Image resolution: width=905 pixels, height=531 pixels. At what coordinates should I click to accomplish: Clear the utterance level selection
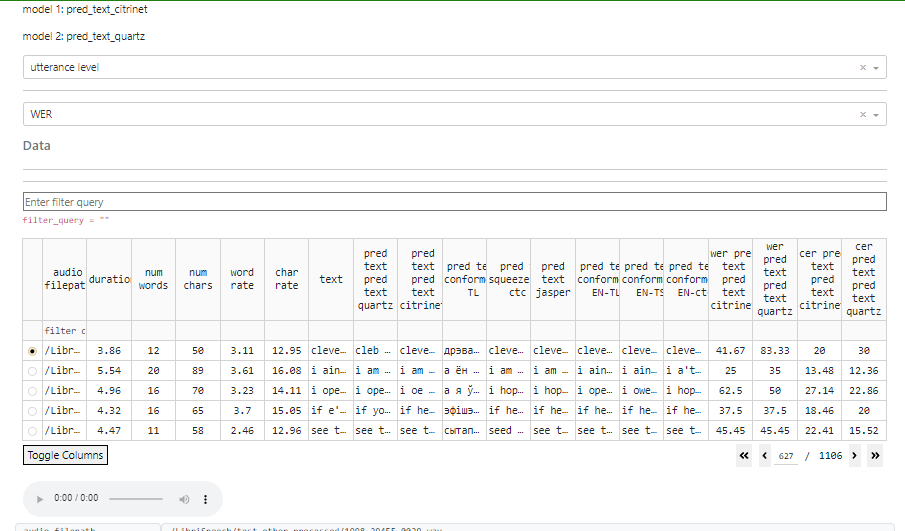[863, 68]
